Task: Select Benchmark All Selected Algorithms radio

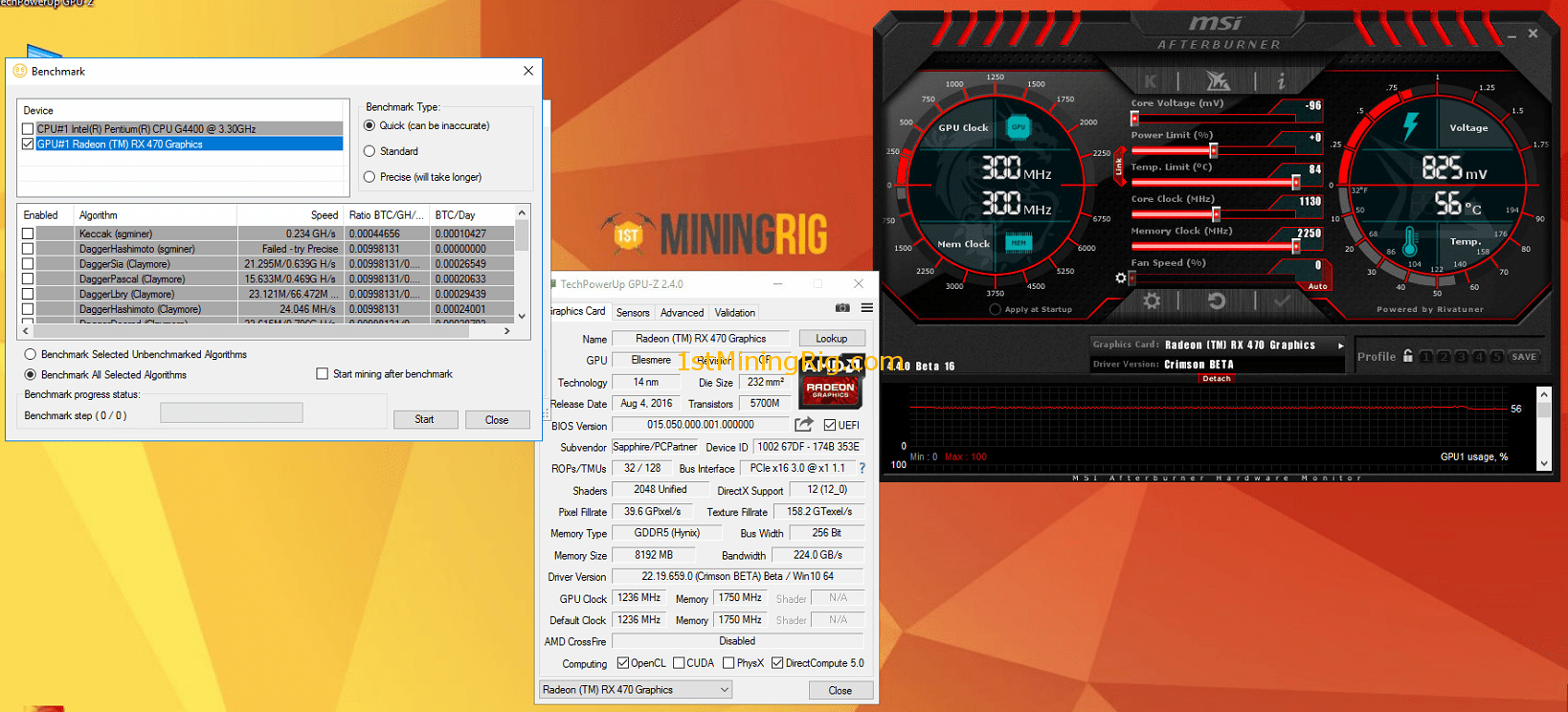Action: (x=31, y=375)
